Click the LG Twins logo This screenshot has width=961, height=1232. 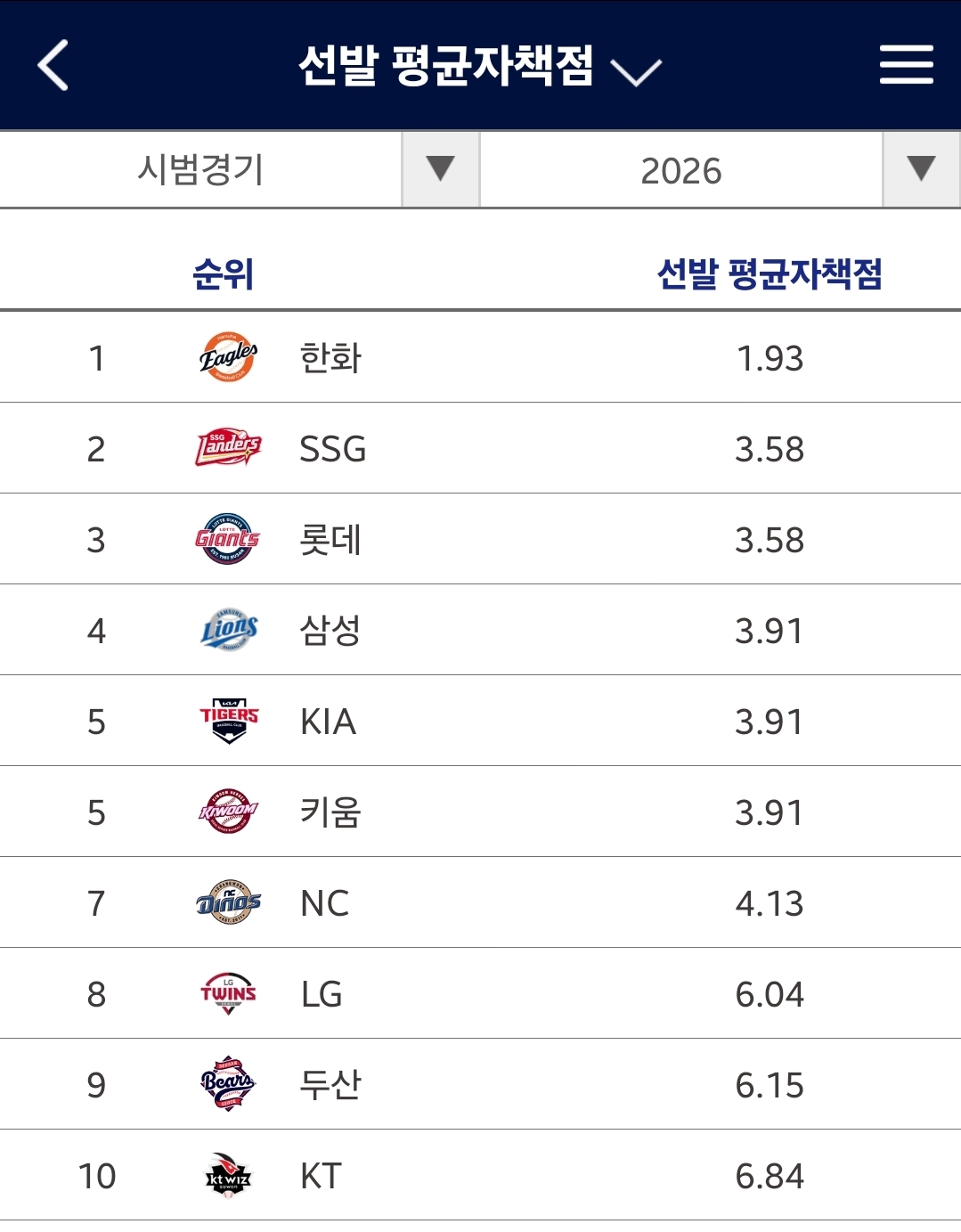[x=228, y=994]
